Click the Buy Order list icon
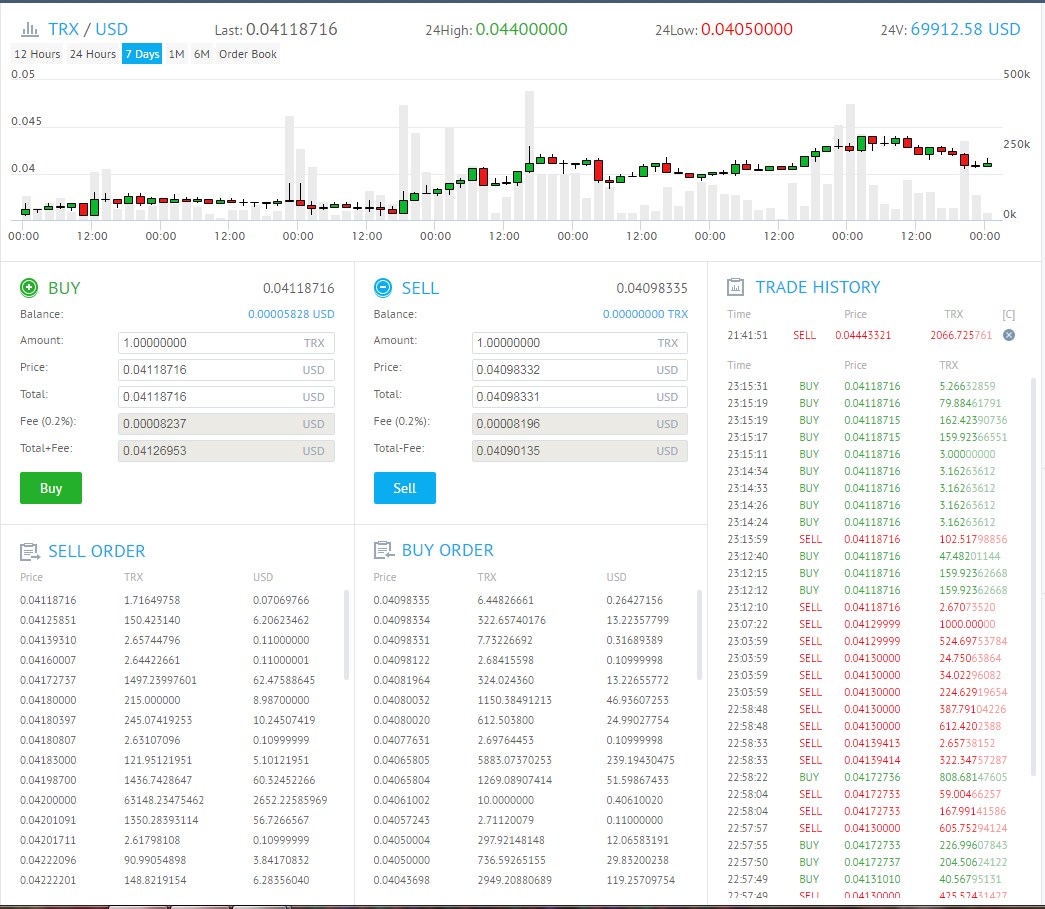 coord(383,550)
